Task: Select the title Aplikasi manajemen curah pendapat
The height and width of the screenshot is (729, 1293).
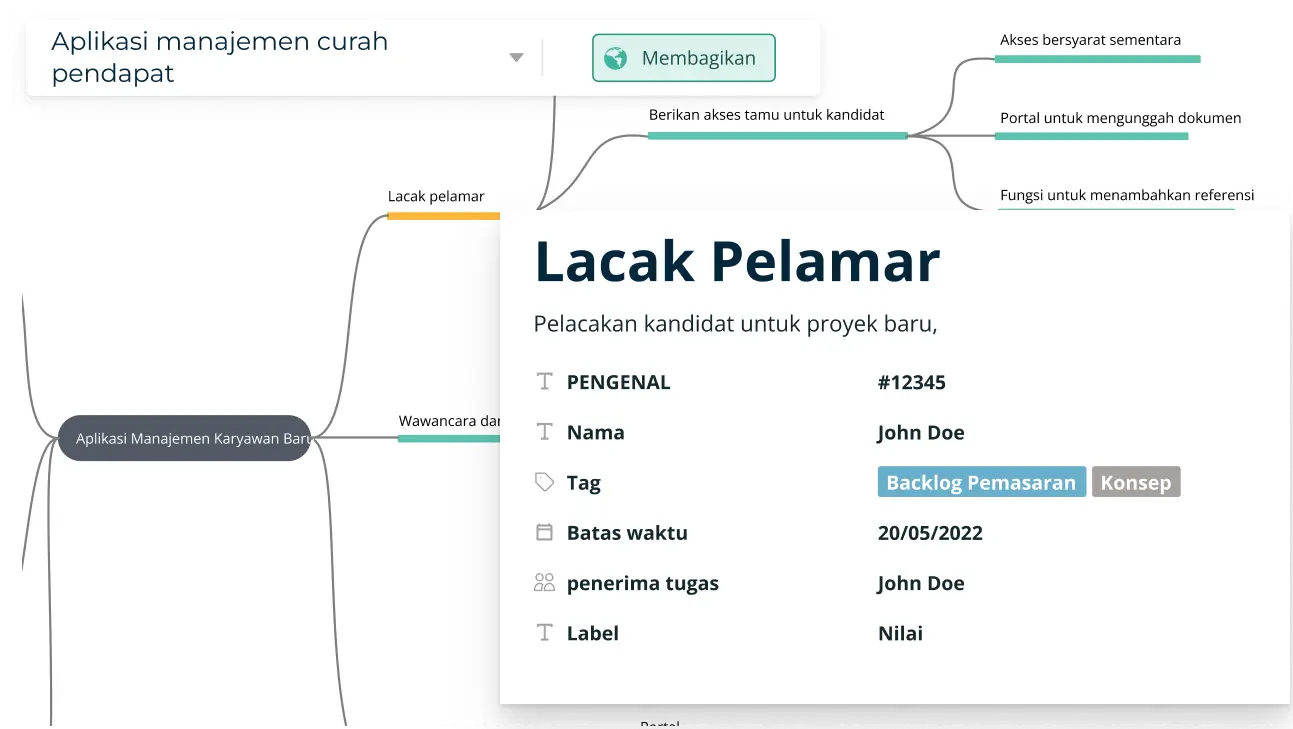Action: click(x=219, y=57)
